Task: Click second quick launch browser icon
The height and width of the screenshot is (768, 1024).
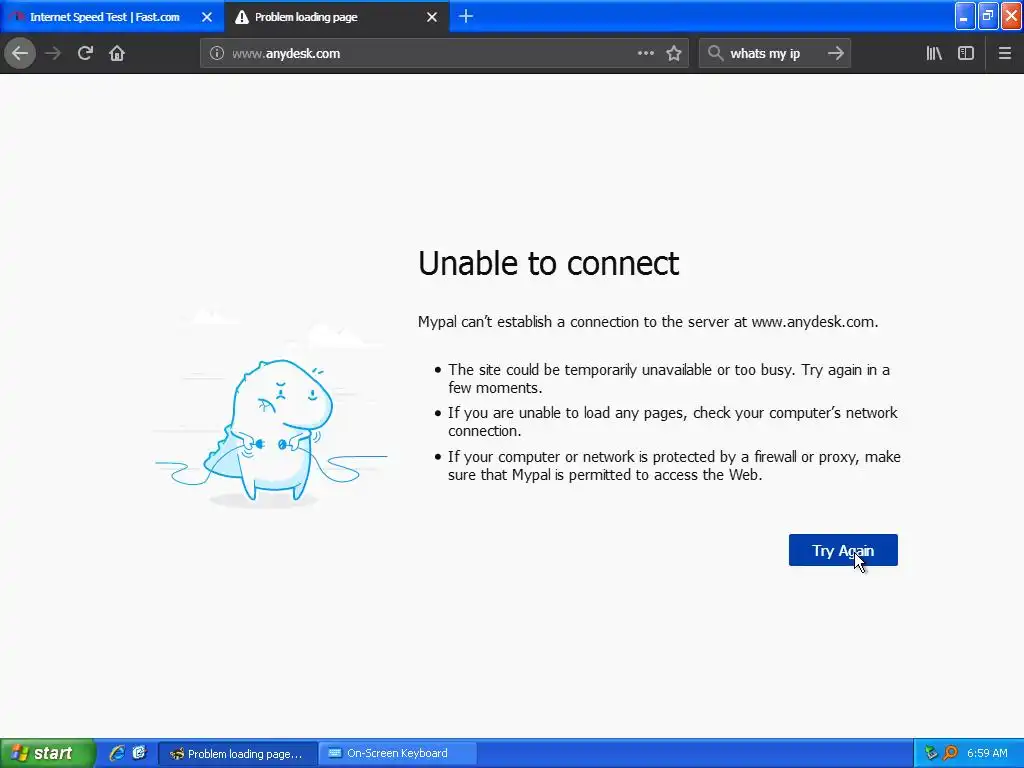Action: click(139, 754)
